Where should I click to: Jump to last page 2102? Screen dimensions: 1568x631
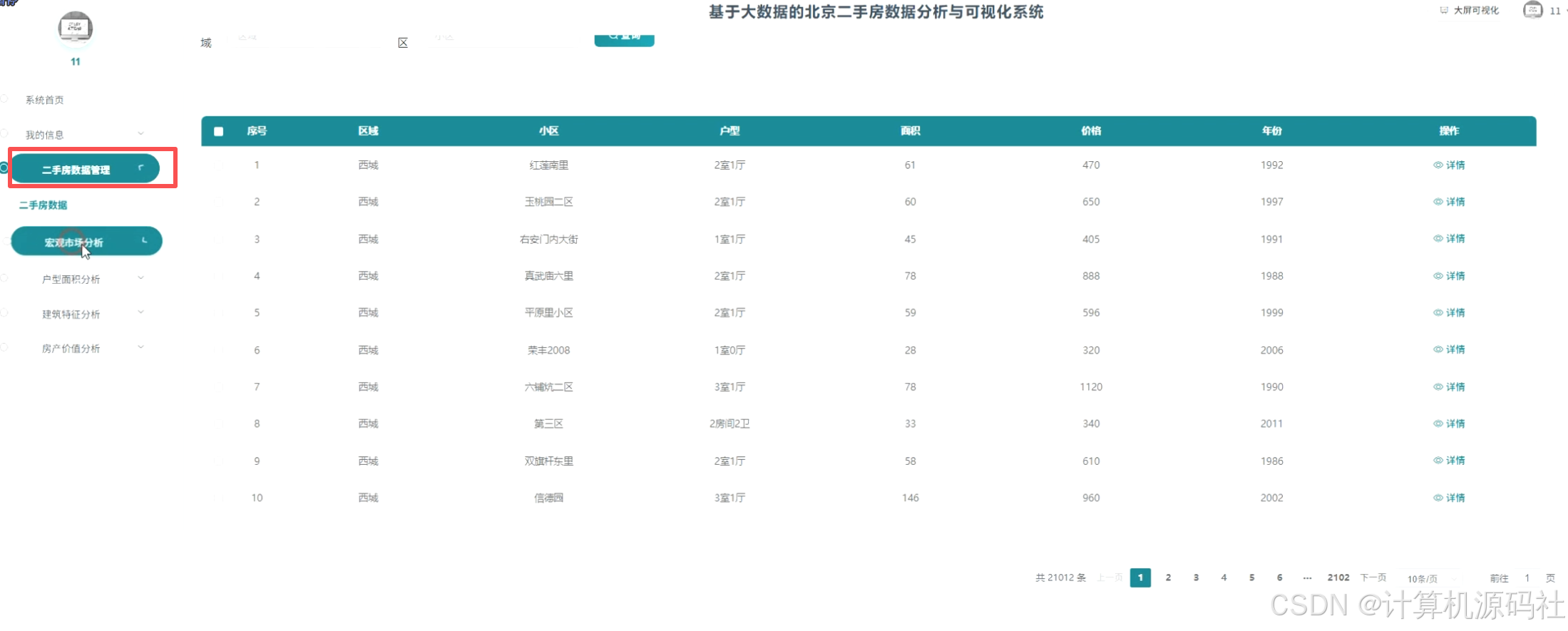[1338, 578]
